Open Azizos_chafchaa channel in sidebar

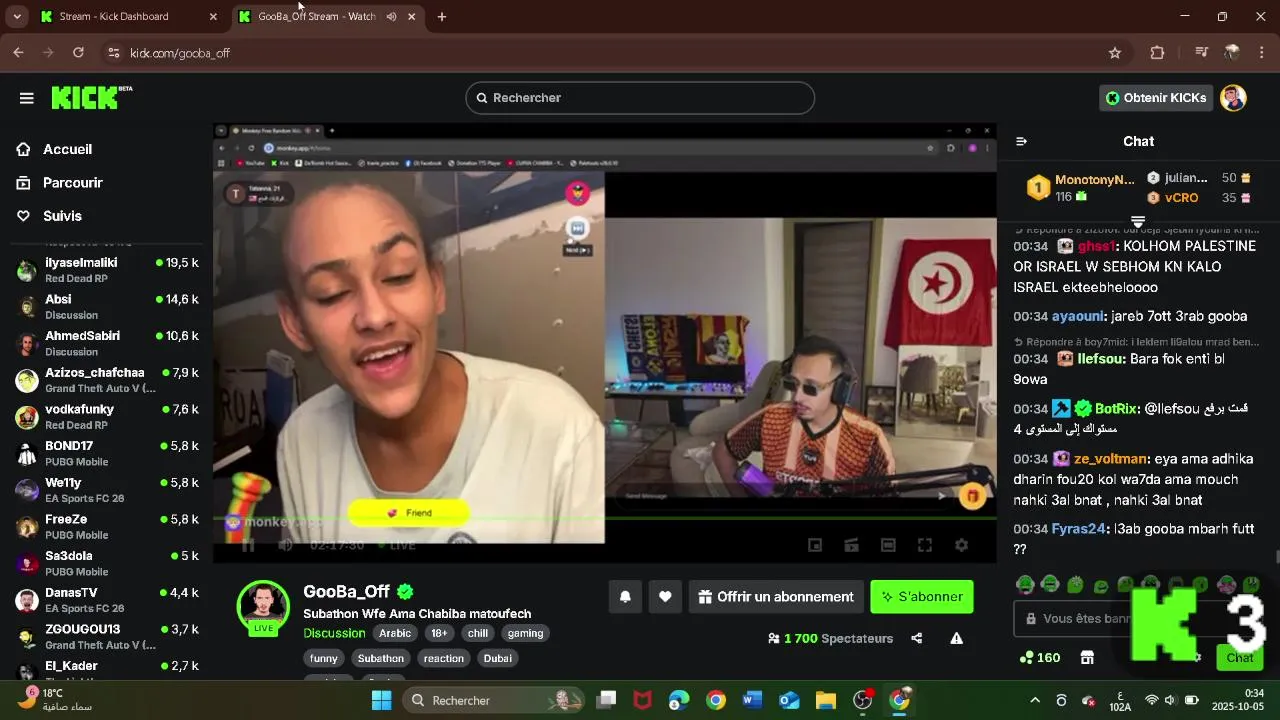pyautogui.click(x=106, y=380)
